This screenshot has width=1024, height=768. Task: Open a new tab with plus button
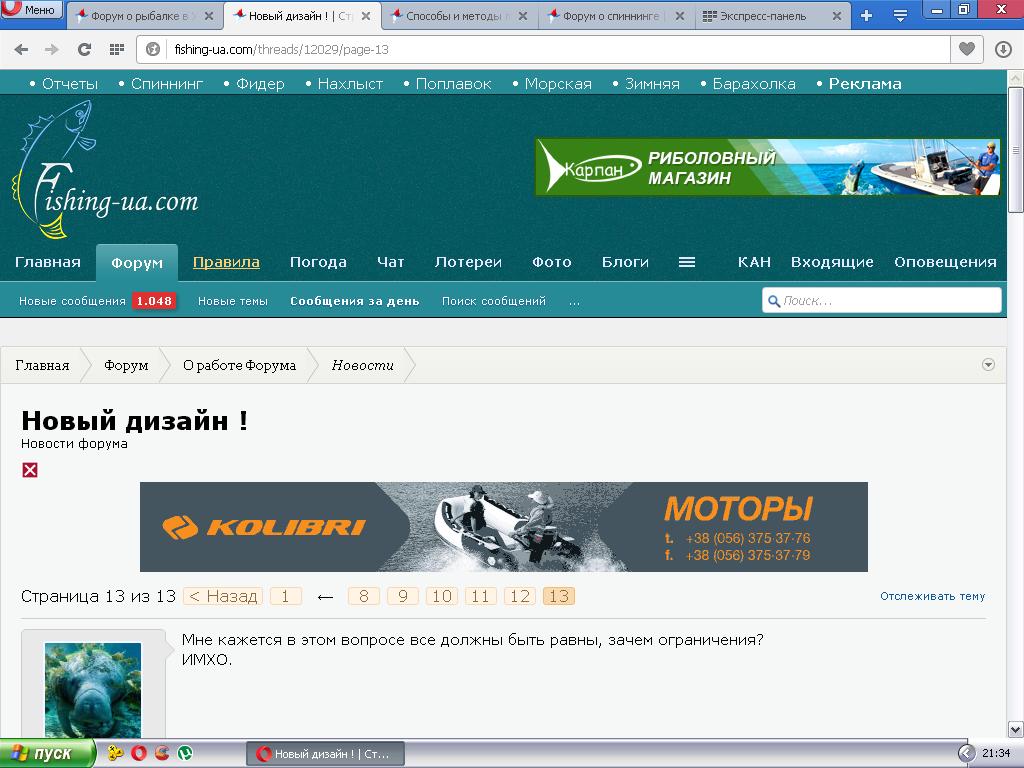point(866,15)
